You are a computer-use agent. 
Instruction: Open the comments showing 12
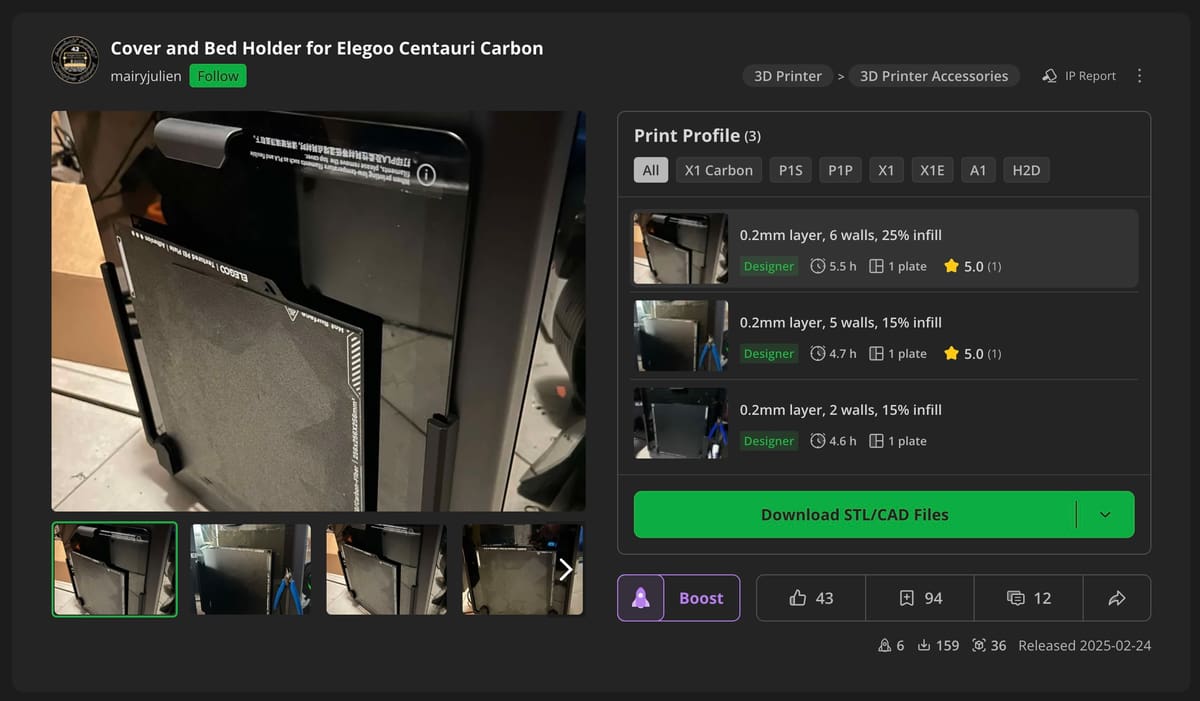[x=1029, y=598]
